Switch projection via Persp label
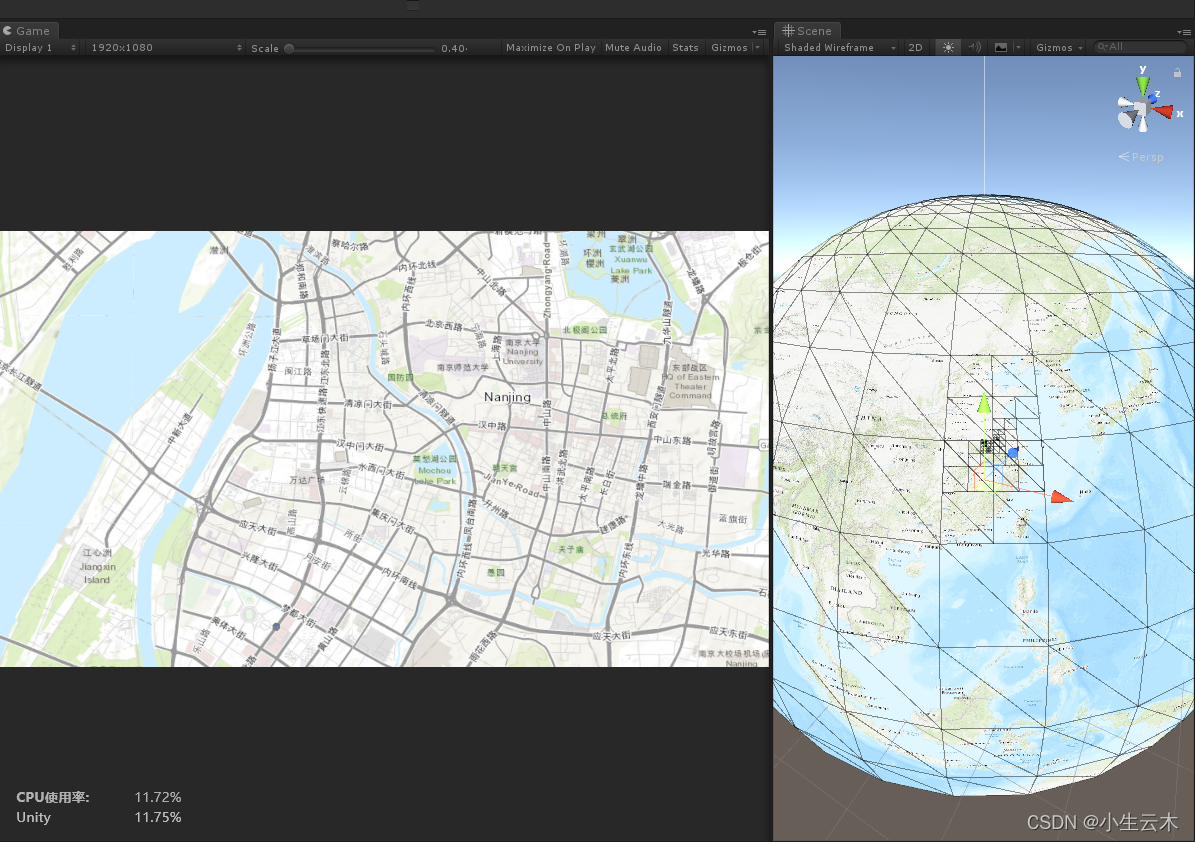The height and width of the screenshot is (842, 1195). (x=1141, y=157)
